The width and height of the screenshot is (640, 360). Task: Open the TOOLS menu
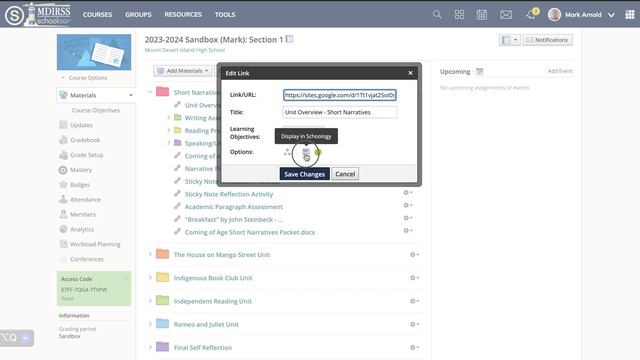pos(225,15)
